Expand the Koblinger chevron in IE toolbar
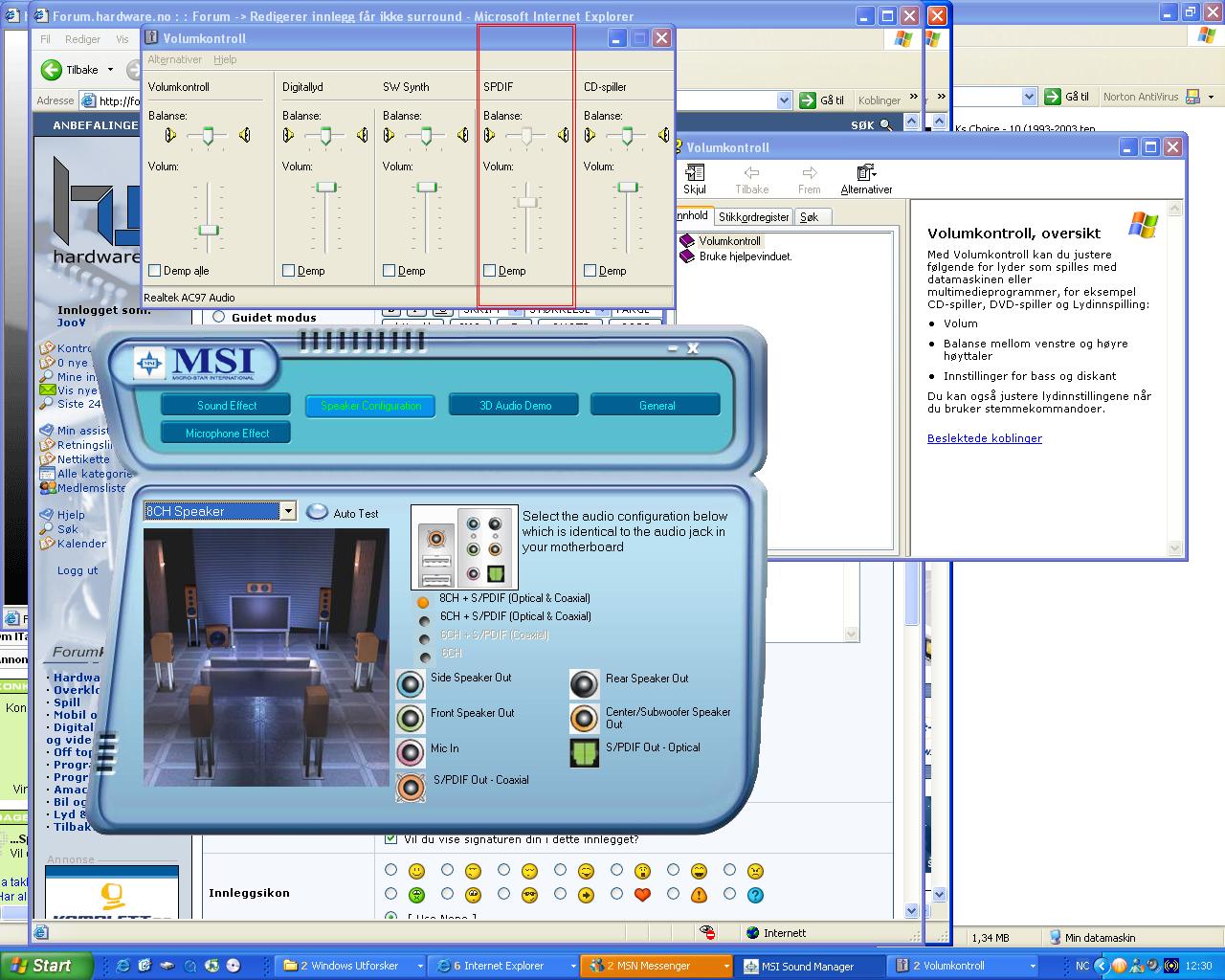The image size is (1225, 980). (x=914, y=99)
